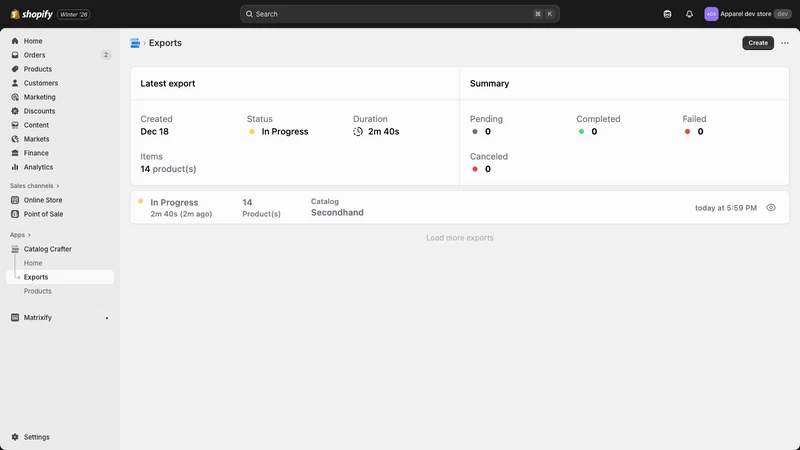Click the Apparel dev store avatar

tap(711, 14)
